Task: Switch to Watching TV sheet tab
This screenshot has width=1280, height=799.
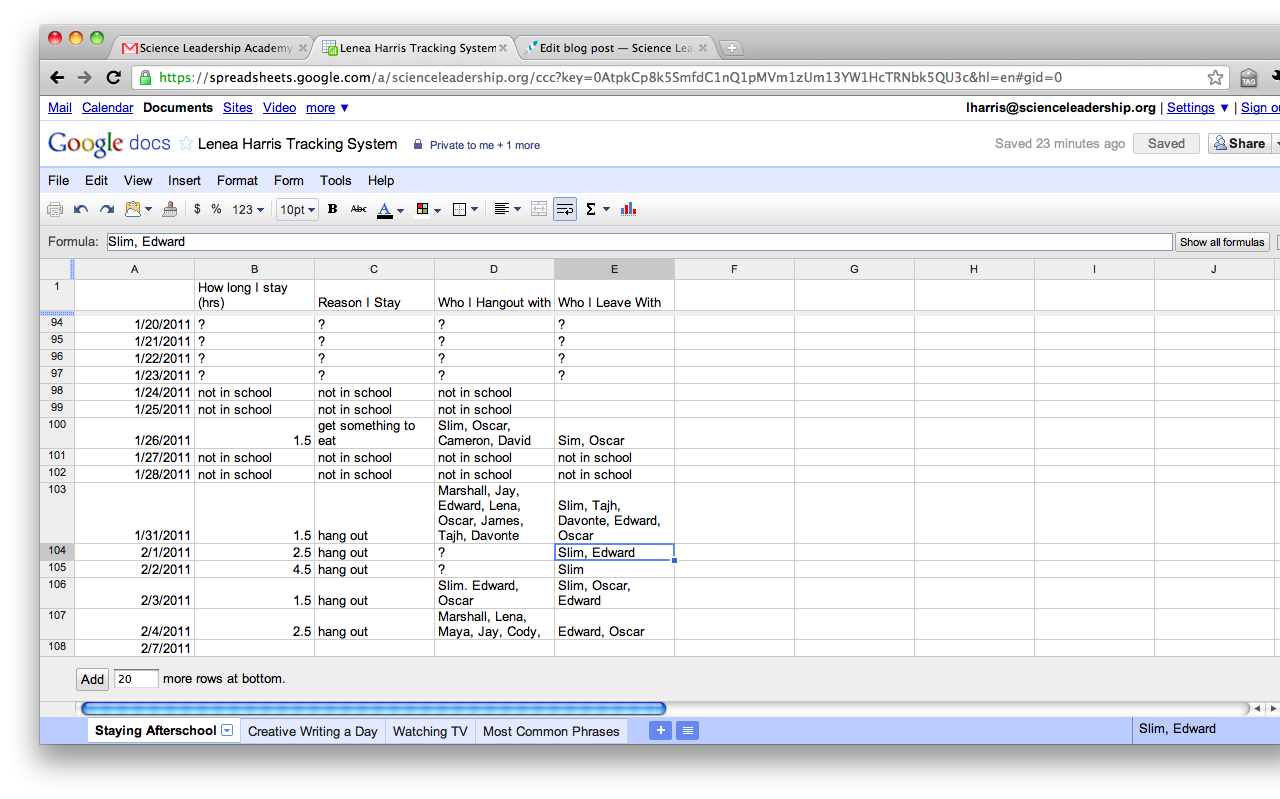Action: tap(430, 731)
